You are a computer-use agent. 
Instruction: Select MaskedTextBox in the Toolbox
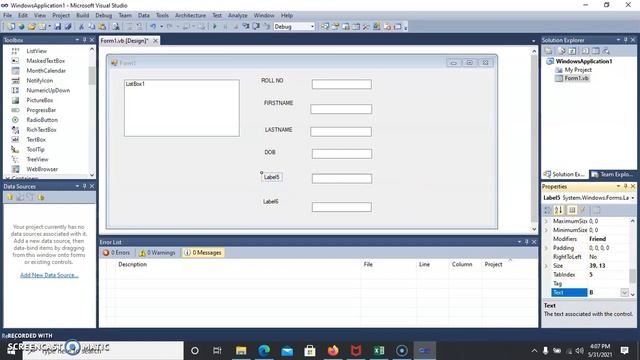[x=45, y=61]
